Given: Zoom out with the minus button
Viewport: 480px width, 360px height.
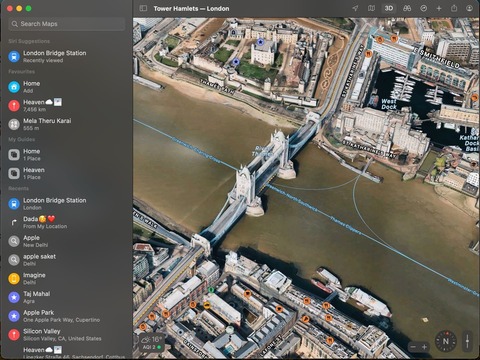Looking at the screenshot, I should click(413, 347).
